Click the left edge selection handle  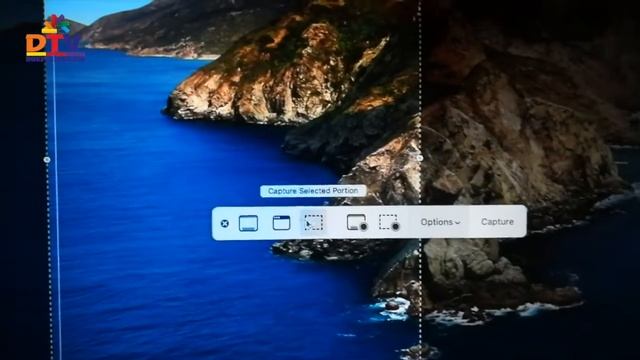click(47, 160)
